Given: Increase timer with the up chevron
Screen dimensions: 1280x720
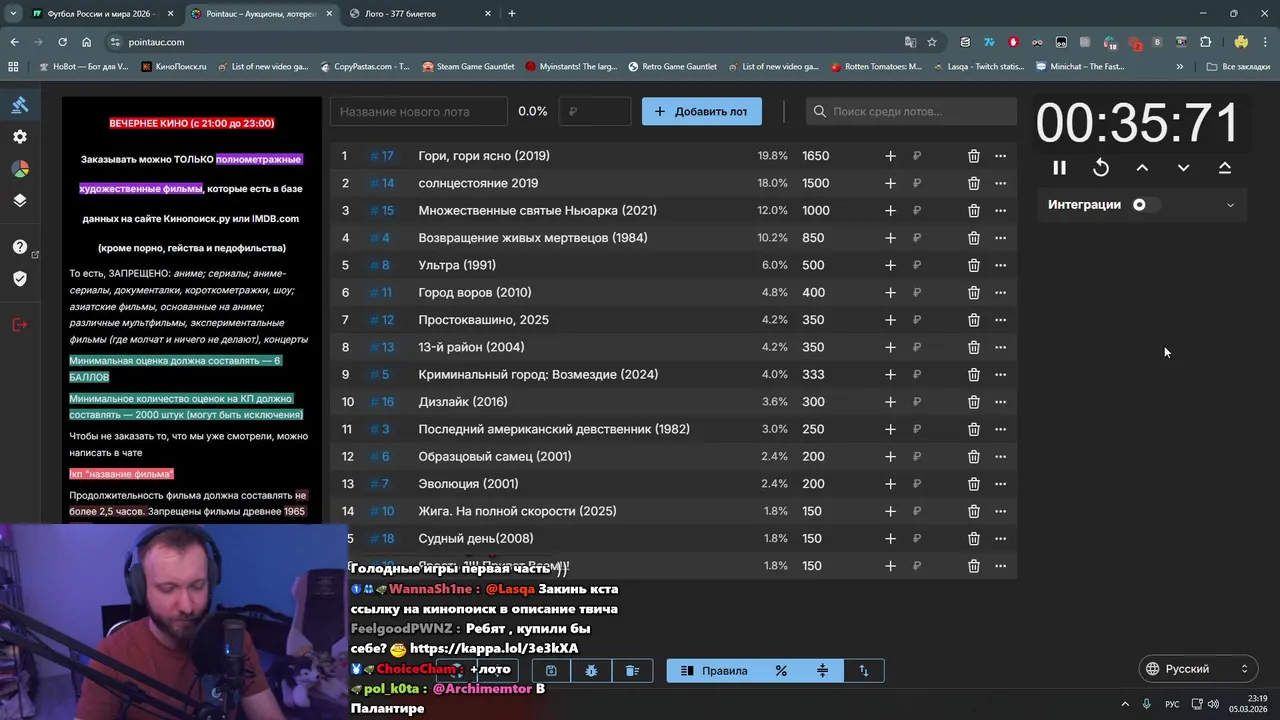Looking at the screenshot, I should click(x=1142, y=168).
